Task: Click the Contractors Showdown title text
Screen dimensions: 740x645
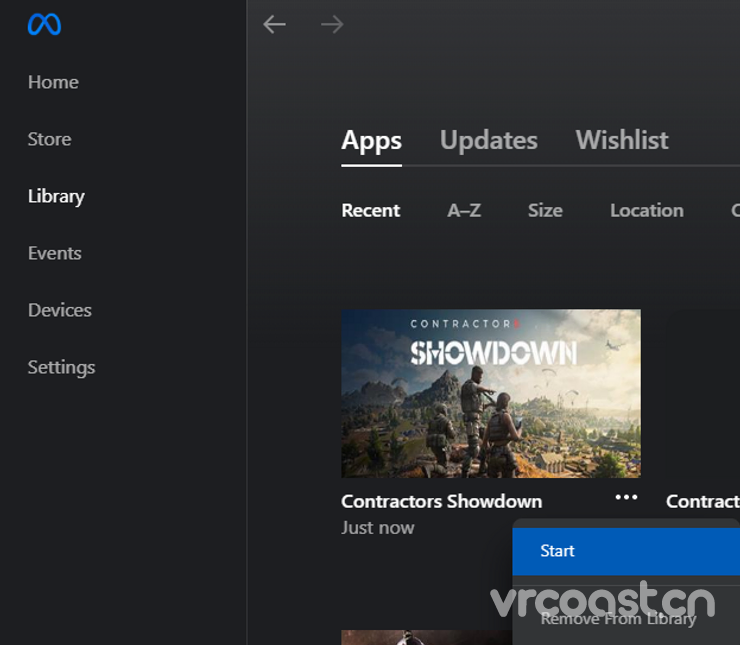Action: pyautogui.click(x=441, y=501)
